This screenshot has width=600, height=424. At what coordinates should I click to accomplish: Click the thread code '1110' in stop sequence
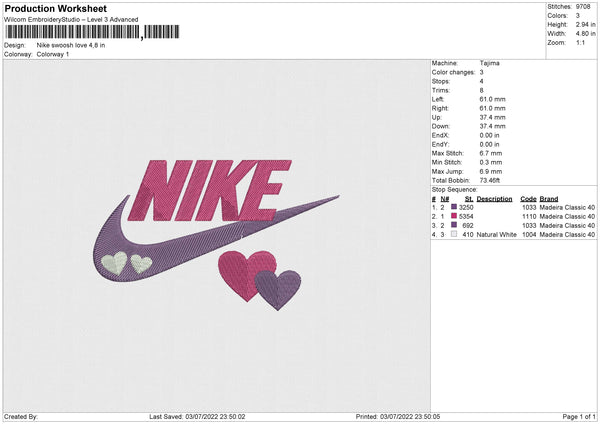[x=529, y=217]
